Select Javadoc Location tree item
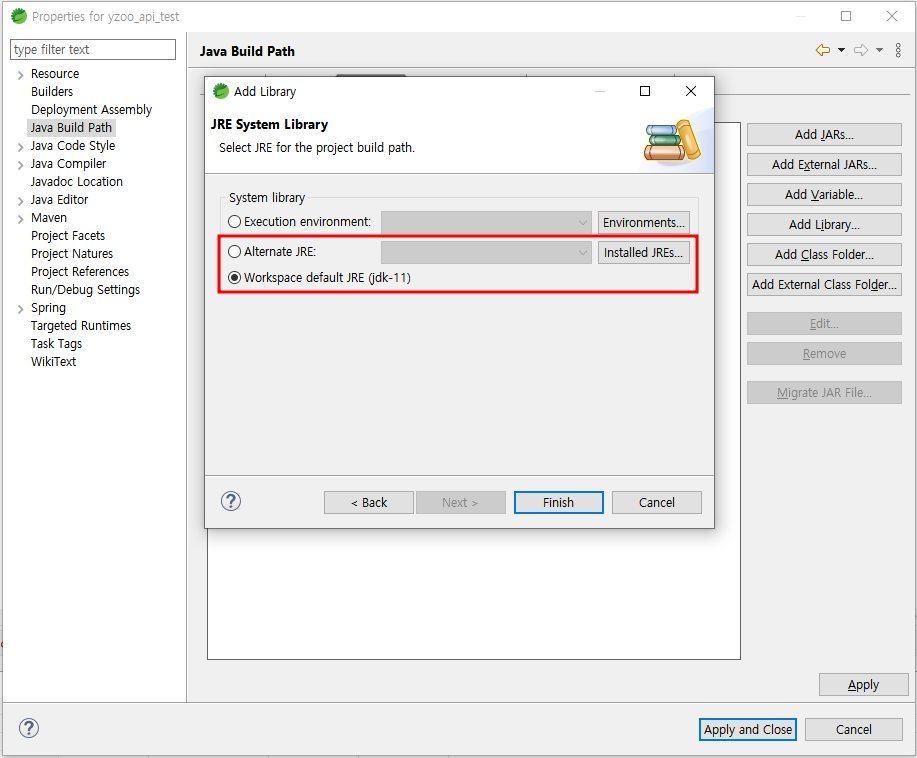This screenshot has height=758, width=917. click(77, 181)
